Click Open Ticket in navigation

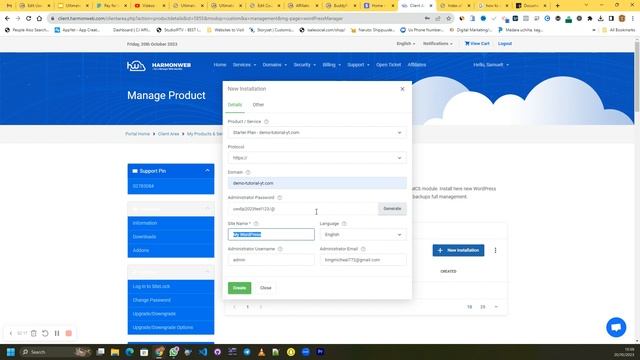point(388,65)
